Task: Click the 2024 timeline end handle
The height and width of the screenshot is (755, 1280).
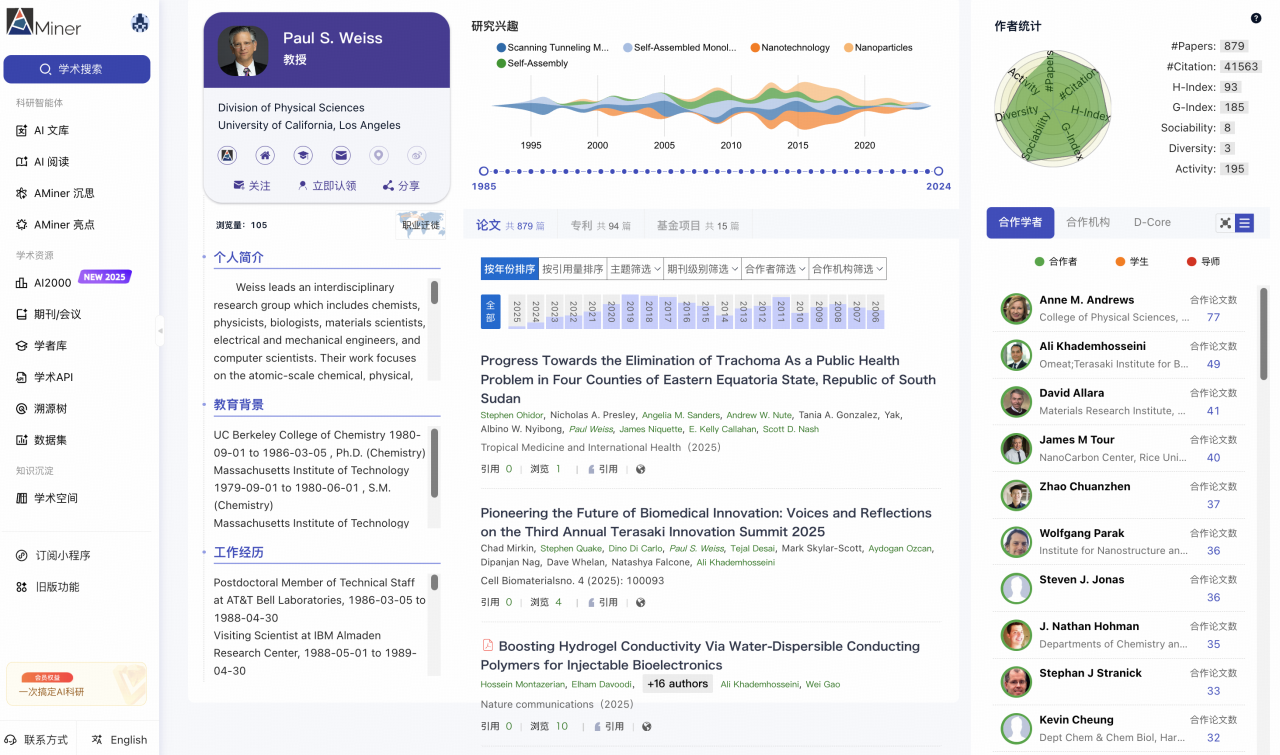Action: (x=938, y=171)
